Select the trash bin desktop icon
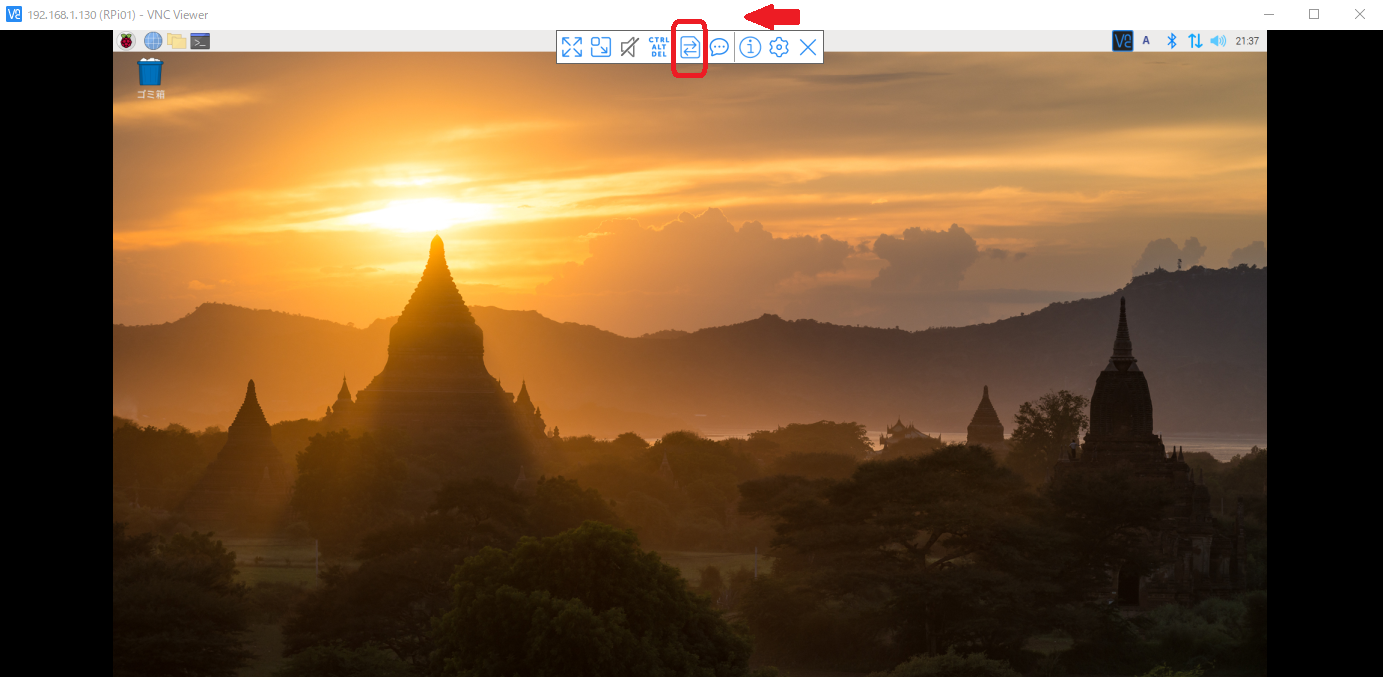Image resolution: width=1383 pixels, height=677 pixels. [x=150, y=79]
